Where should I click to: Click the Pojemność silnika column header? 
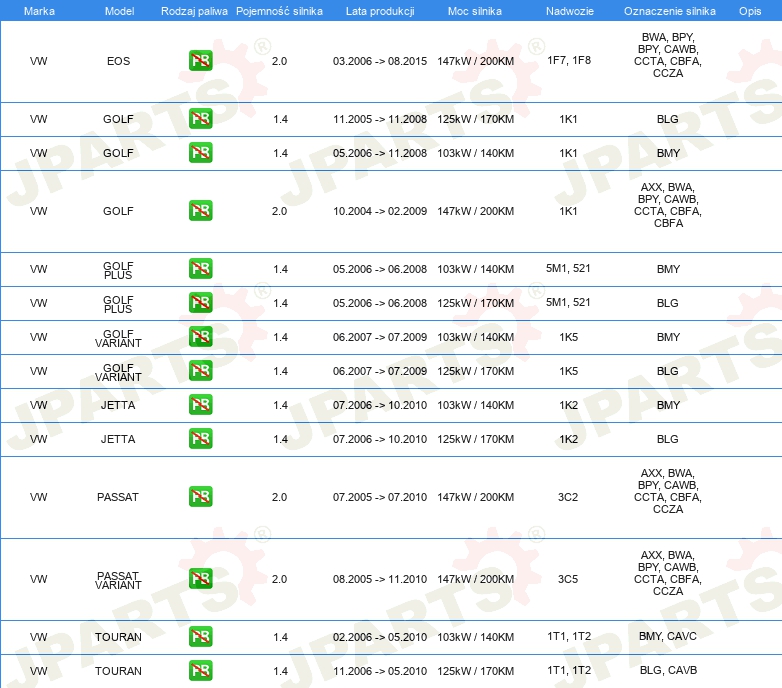click(x=279, y=11)
